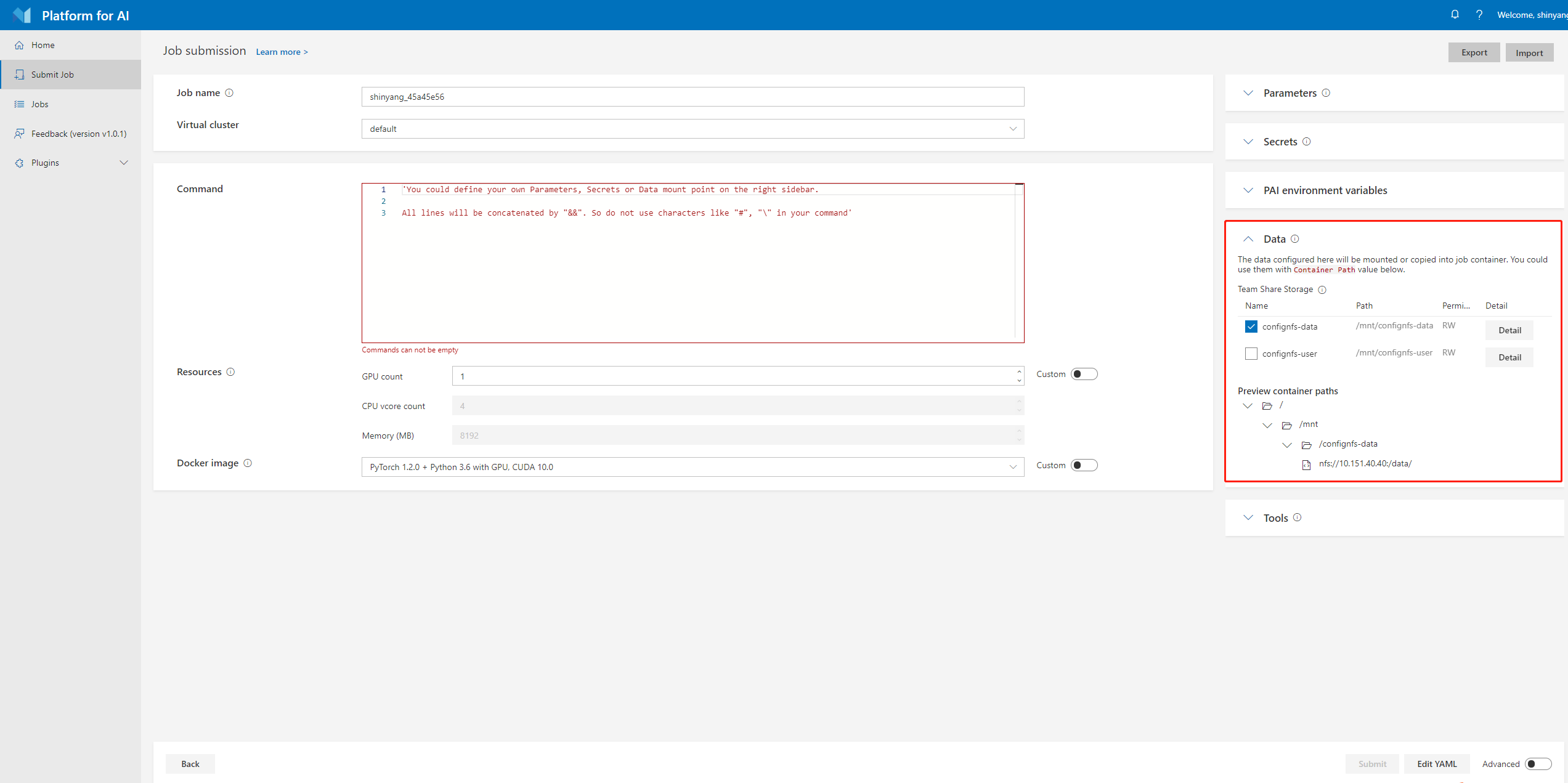
Task: Click the info icon next to Data heading
Action: [x=1295, y=239]
